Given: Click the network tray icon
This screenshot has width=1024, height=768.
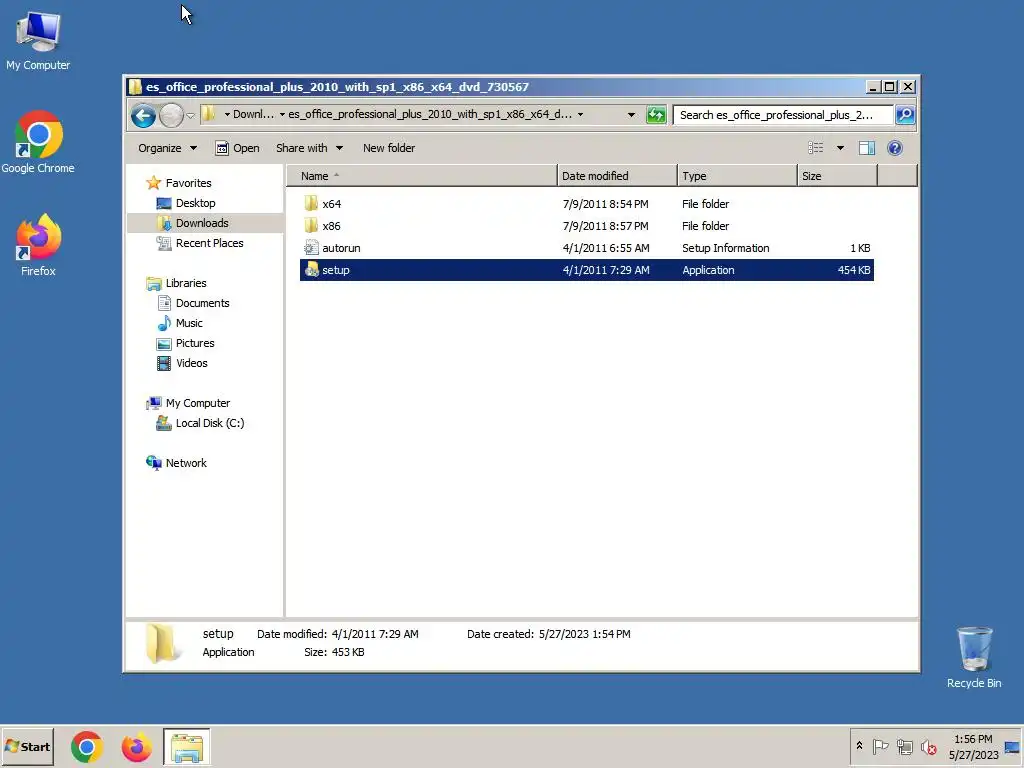Looking at the screenshot, I should click(904, 746).
